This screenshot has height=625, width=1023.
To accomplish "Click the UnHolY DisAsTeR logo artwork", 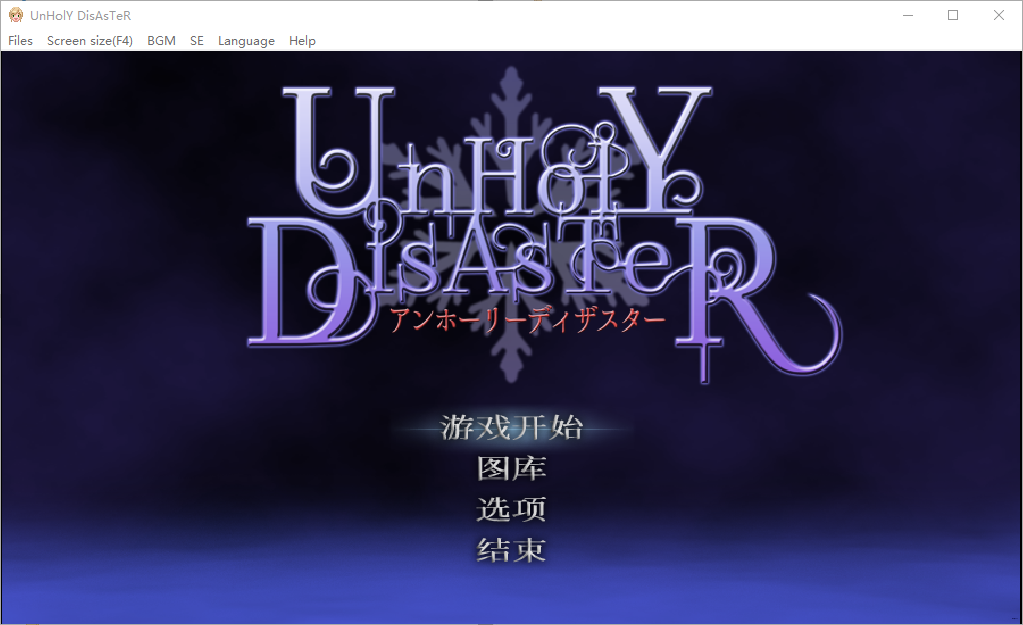I will pos(540,220).
